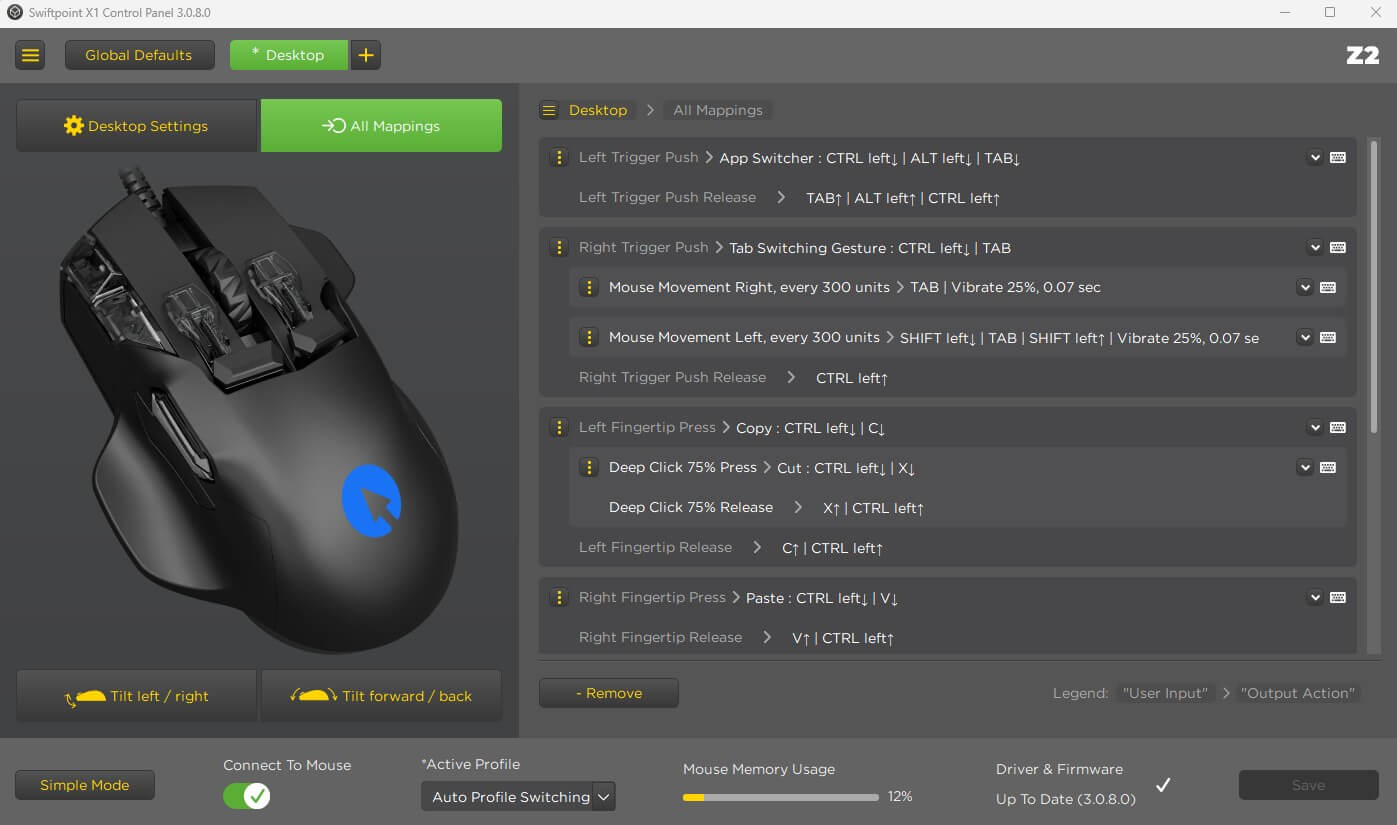The image size is (1397, 825).
Task: Click the blue cursor logo on the mouse
Action: (372, 500)
